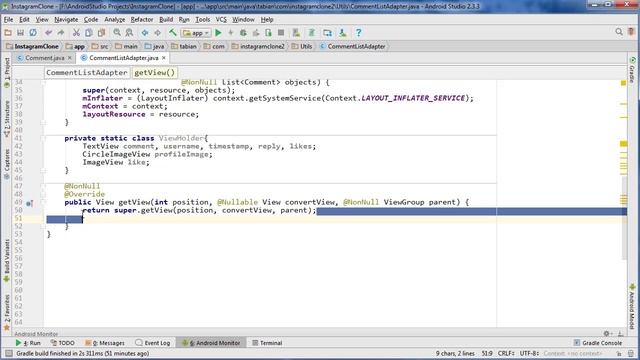This screenshot has height=360, width=640.
Task: Click the Undo arrow icon
Action: 49,33
